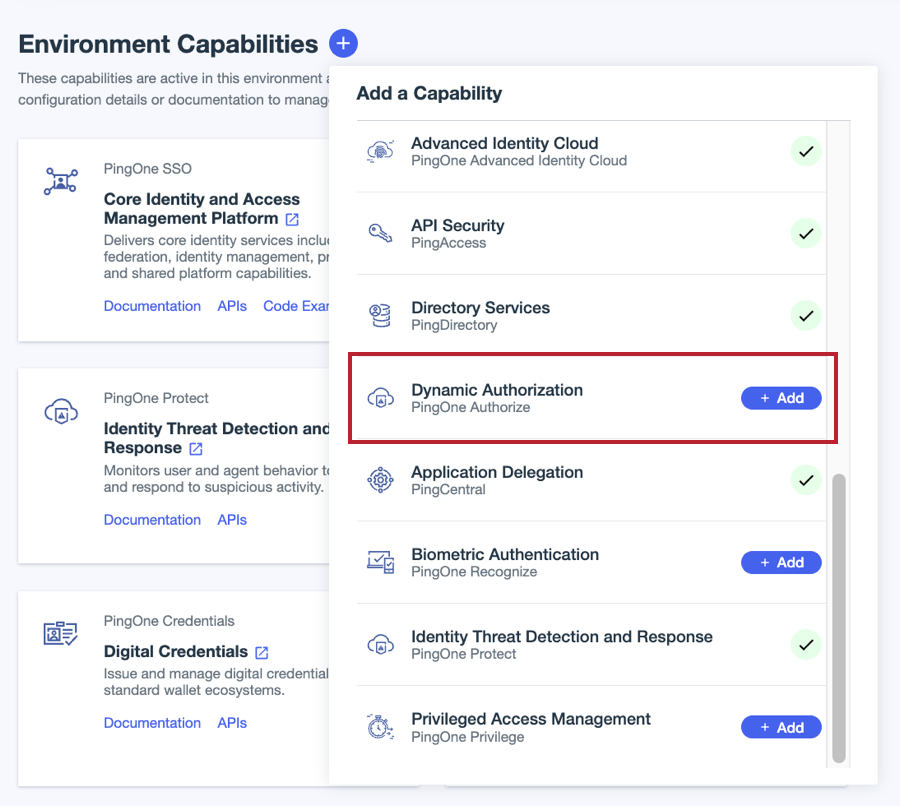Screen dimensions: 900x806
Task: Open external link icon beside Digital Credentials
Action: tap(262, 652)
